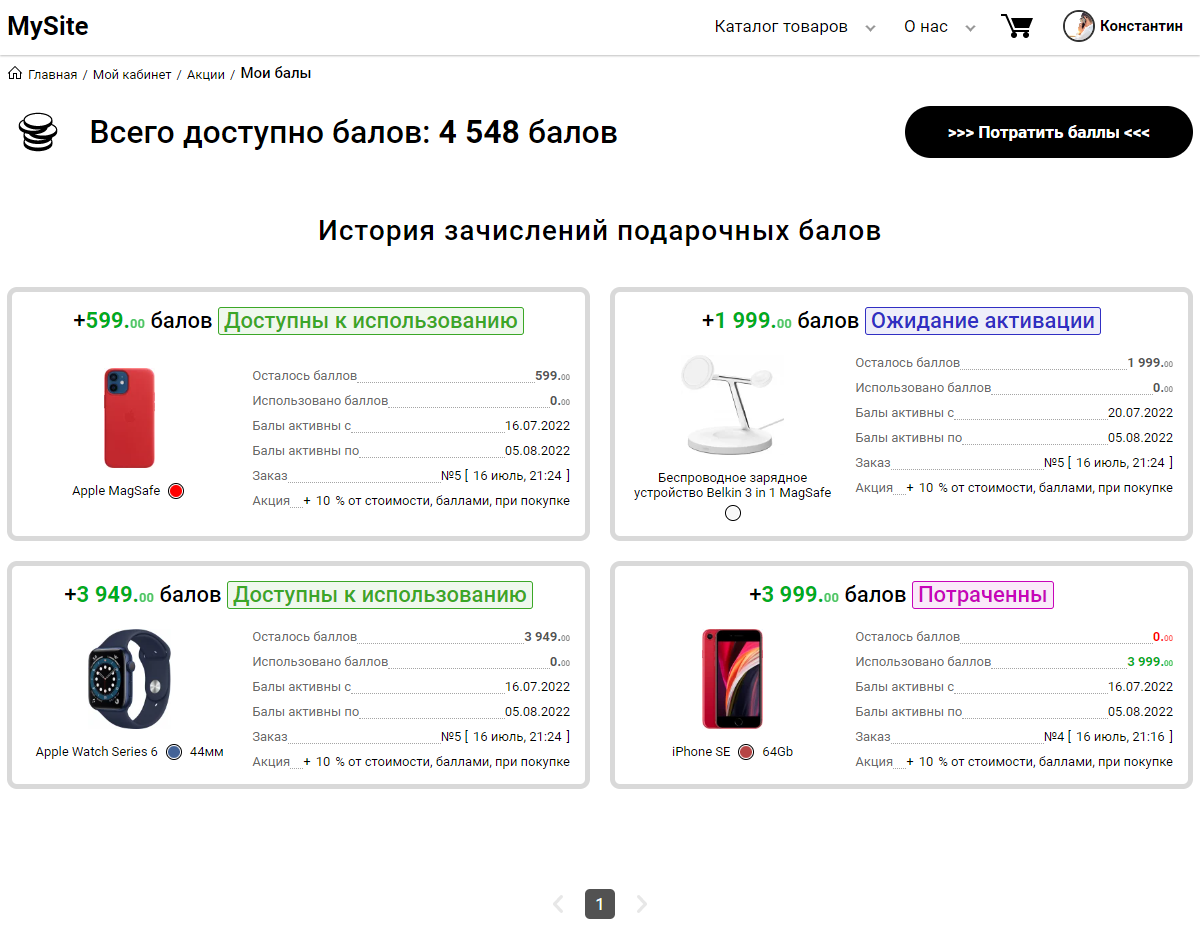Select page 1 in pagination
This screenshot has width=1200, height=950.
[600, 903]
